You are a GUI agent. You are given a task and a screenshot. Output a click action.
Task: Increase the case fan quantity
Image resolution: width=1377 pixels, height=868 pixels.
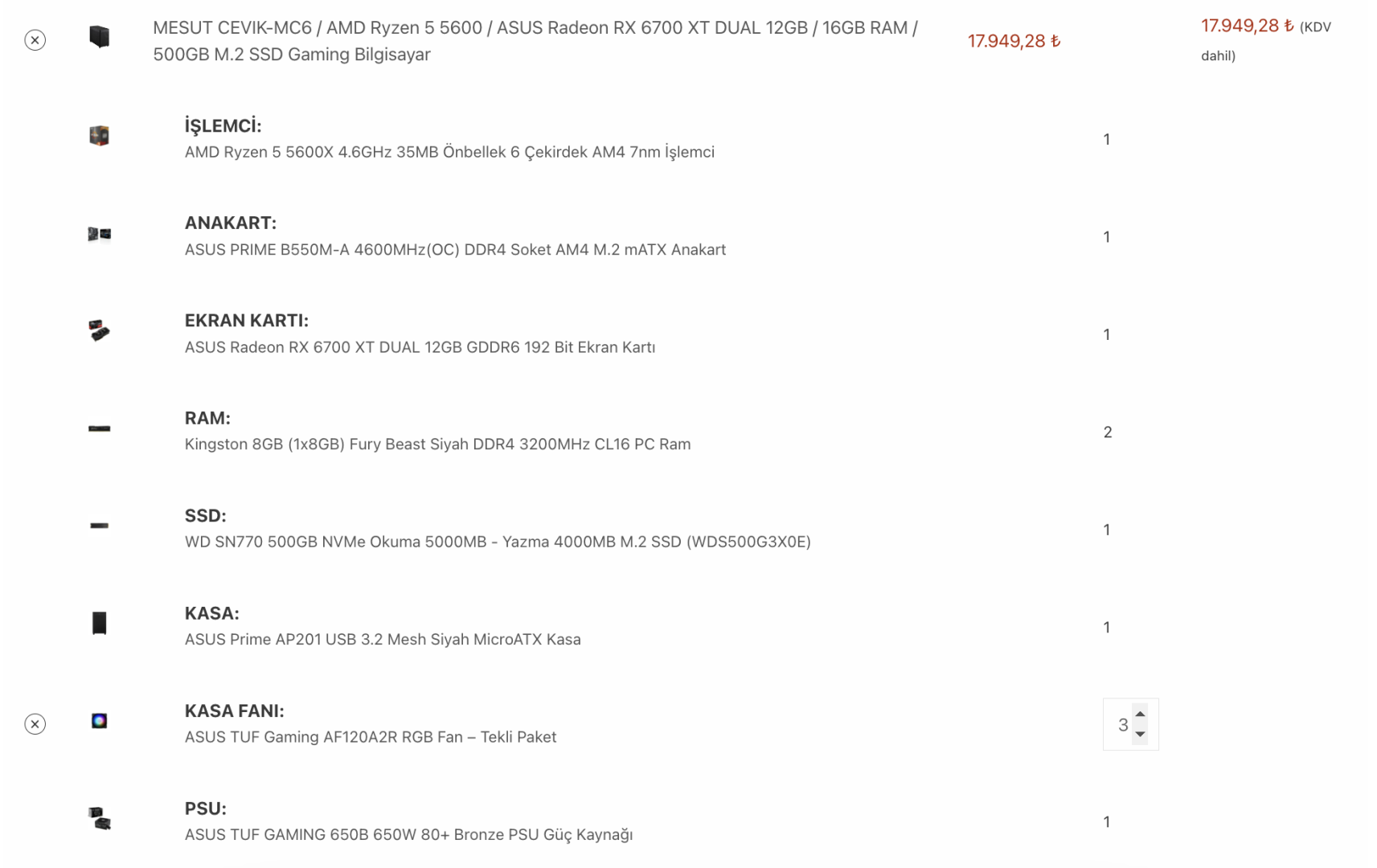(1140, 714)
